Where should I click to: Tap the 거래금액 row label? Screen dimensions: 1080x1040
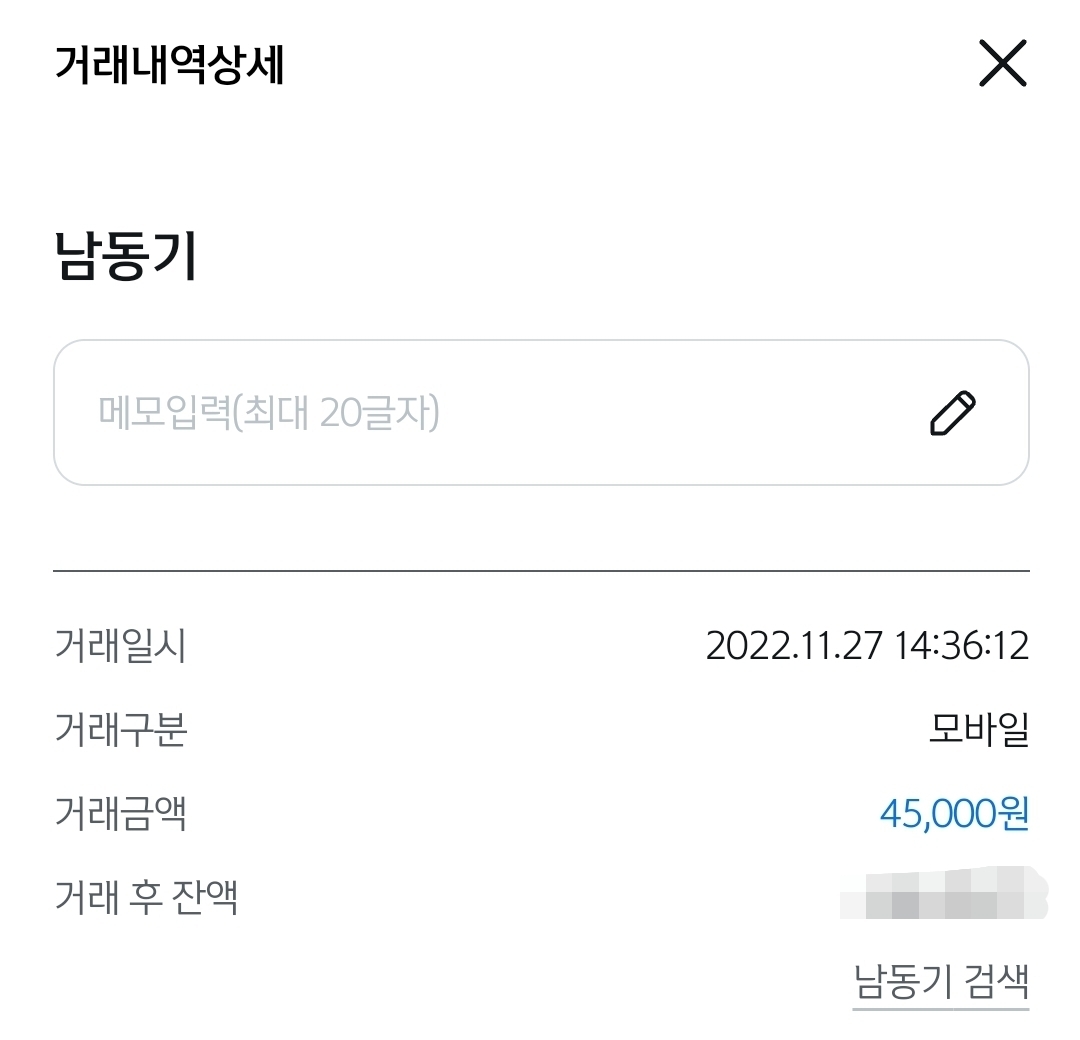[120, 814]
